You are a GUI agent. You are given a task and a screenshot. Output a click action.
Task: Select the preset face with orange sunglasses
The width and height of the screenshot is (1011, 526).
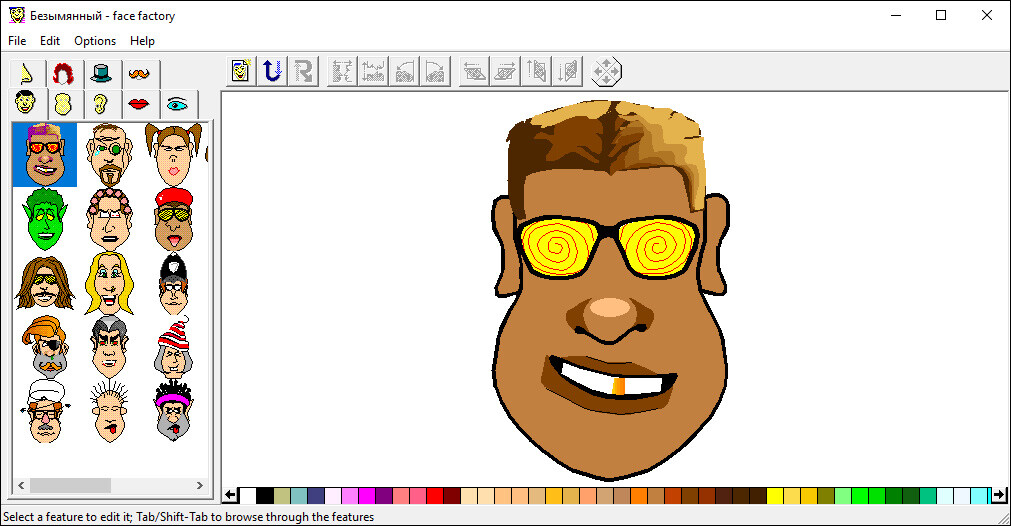pos(44,155)
